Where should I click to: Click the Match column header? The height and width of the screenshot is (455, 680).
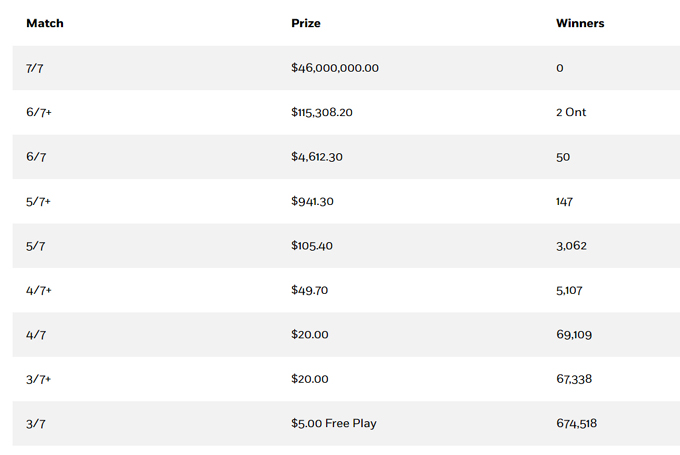(x=45, y=23)
